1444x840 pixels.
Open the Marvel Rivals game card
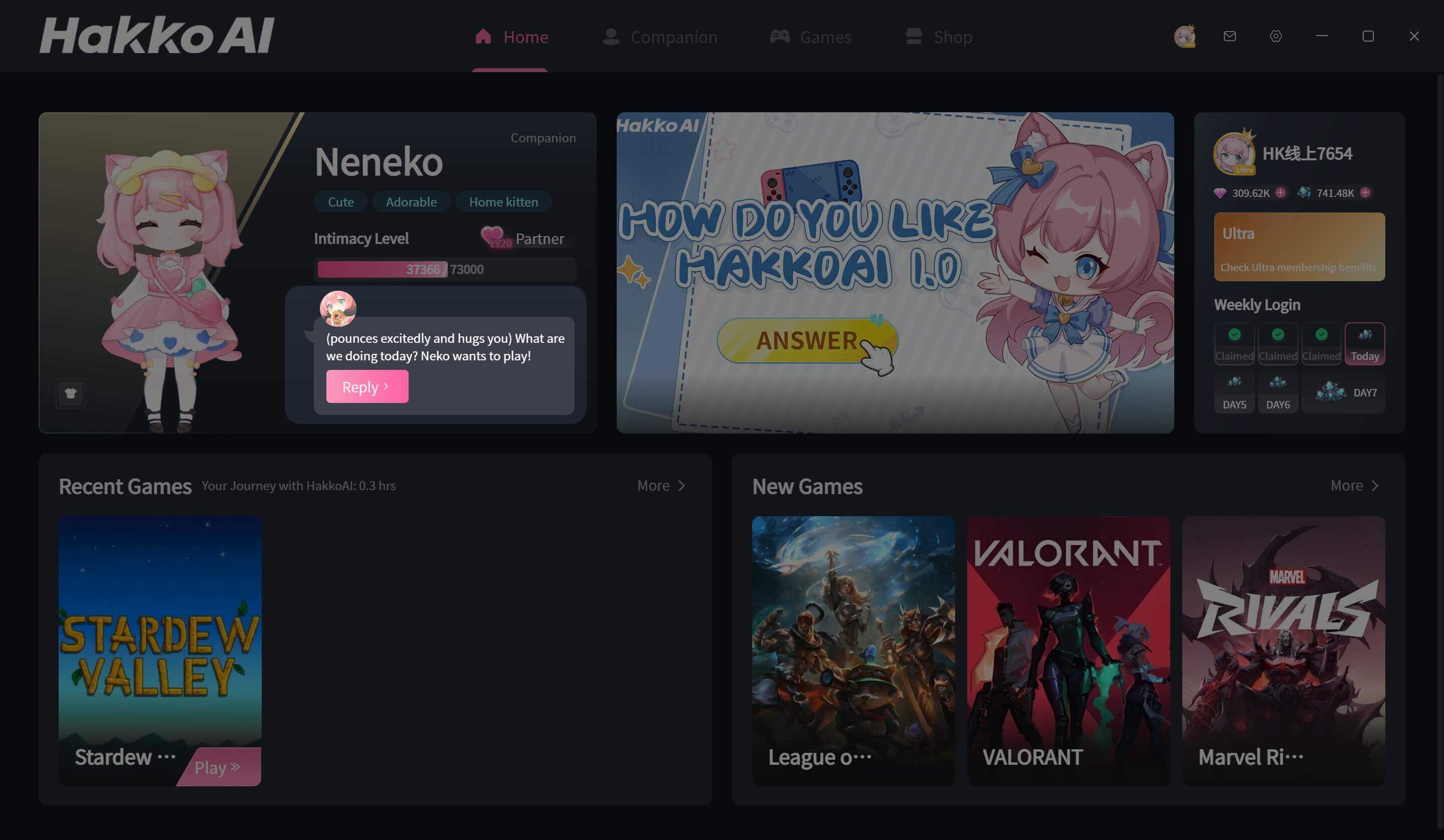coord(1284,651)
